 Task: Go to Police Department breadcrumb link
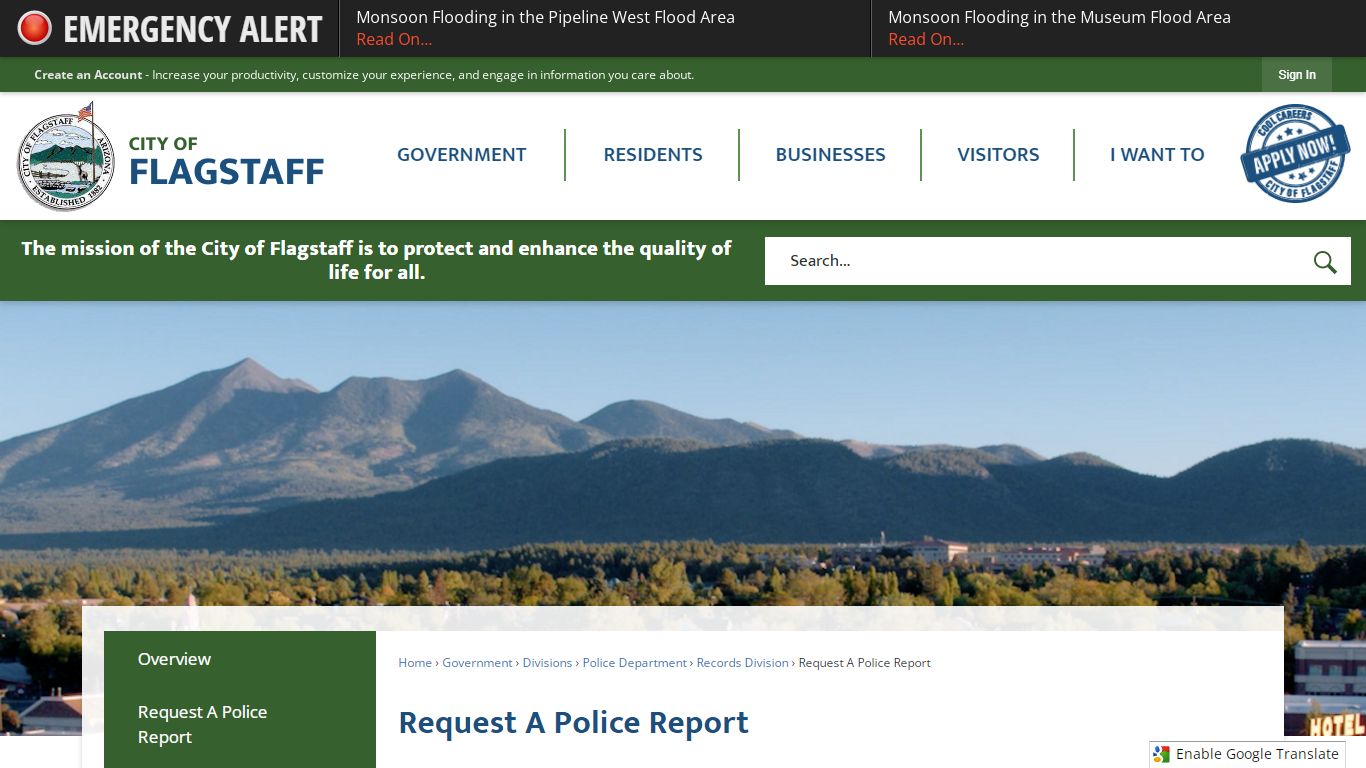(x=635, y=663)
